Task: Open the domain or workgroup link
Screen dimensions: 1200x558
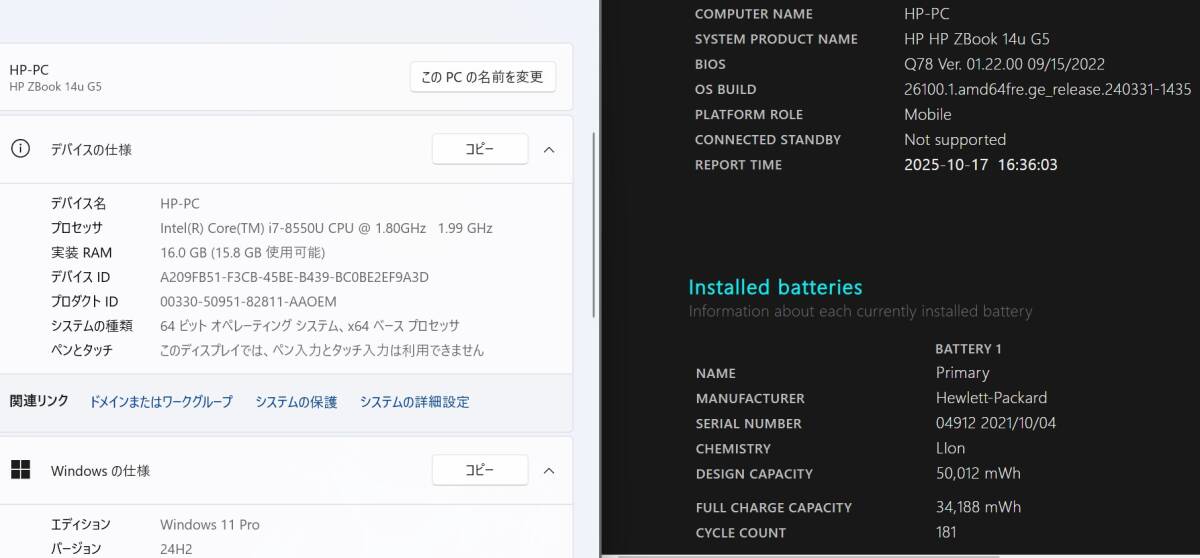Action: (x=161, y=402)
